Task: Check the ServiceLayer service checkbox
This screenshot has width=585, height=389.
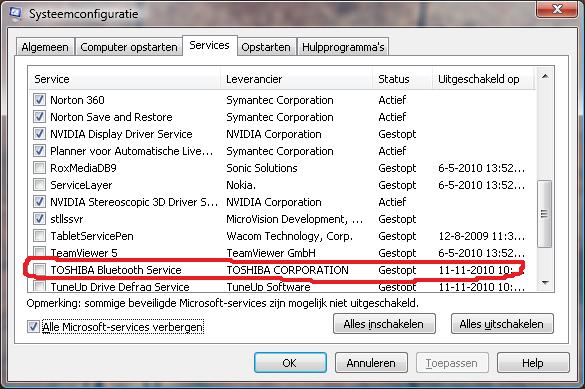Action: pos(39,185)
